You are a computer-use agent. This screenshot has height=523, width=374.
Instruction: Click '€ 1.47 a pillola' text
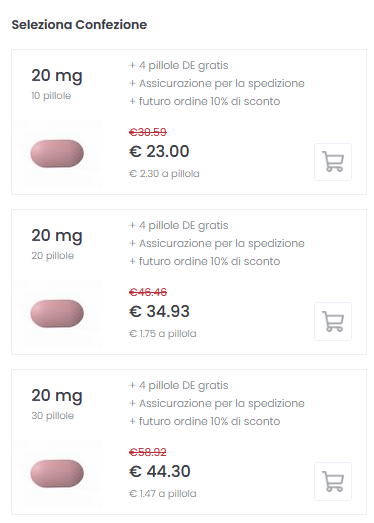tap(162, 493)
